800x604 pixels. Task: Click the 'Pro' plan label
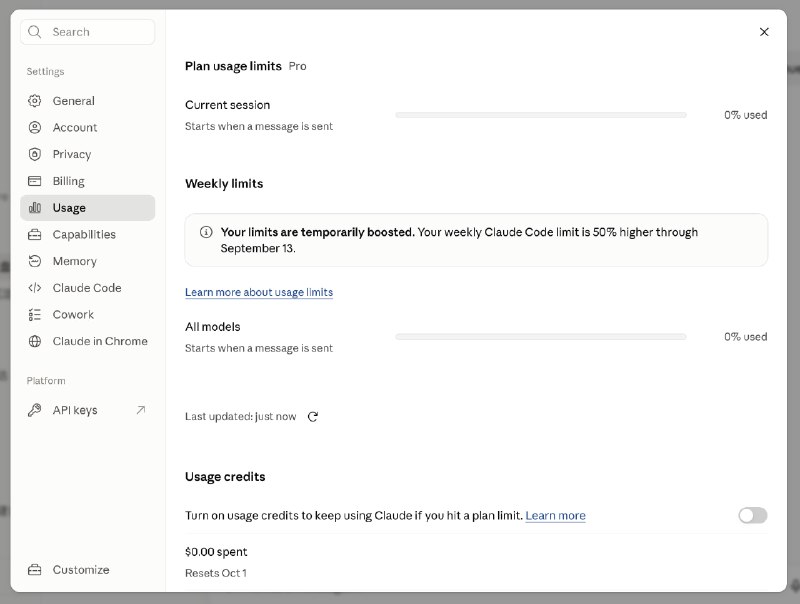pos(297,66)
